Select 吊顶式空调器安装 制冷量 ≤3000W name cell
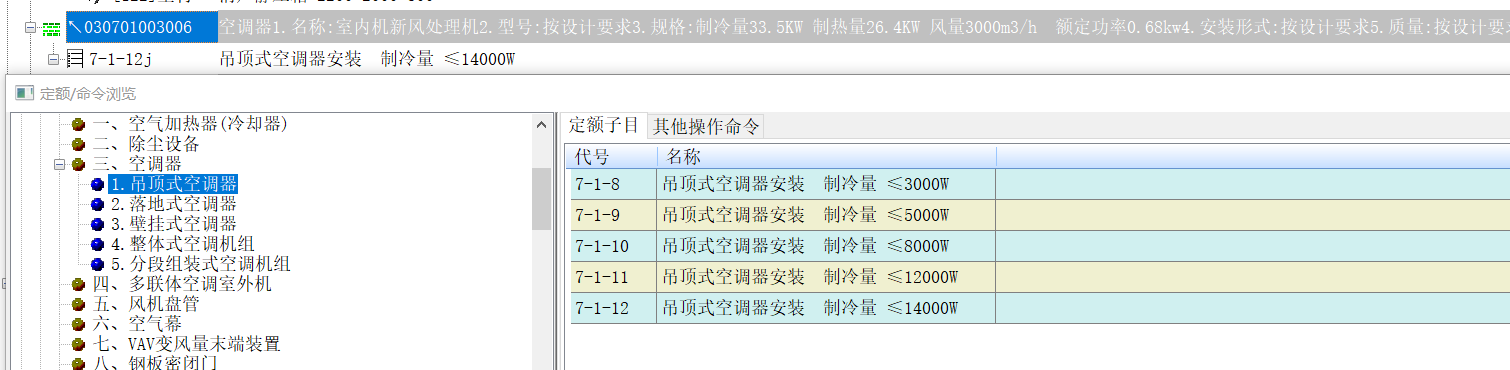 [x=827, y=184]
